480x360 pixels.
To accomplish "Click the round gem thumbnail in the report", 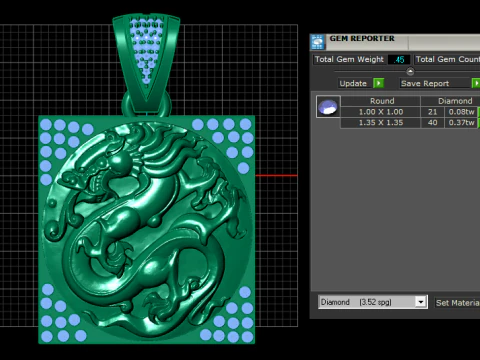I will point(328,107).
